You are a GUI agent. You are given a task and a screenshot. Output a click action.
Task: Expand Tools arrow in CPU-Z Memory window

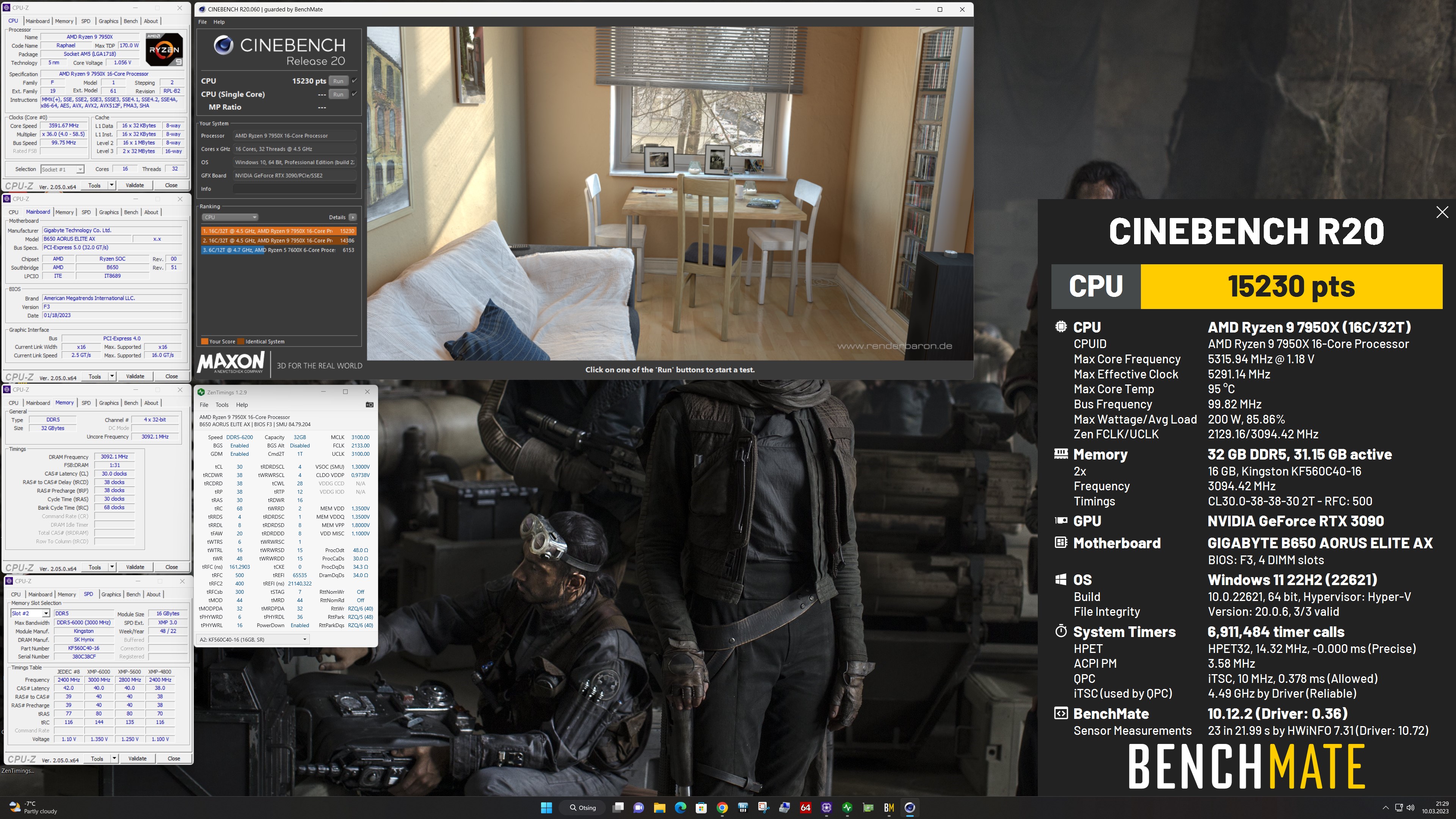coord(112,568)
